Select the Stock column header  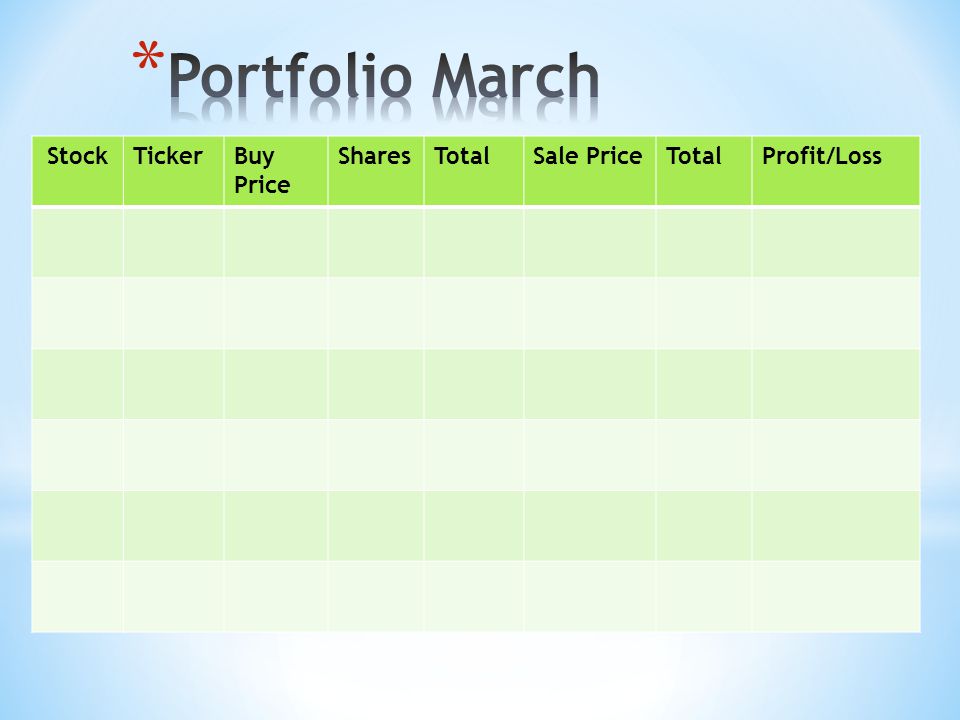tap(77, 171)
